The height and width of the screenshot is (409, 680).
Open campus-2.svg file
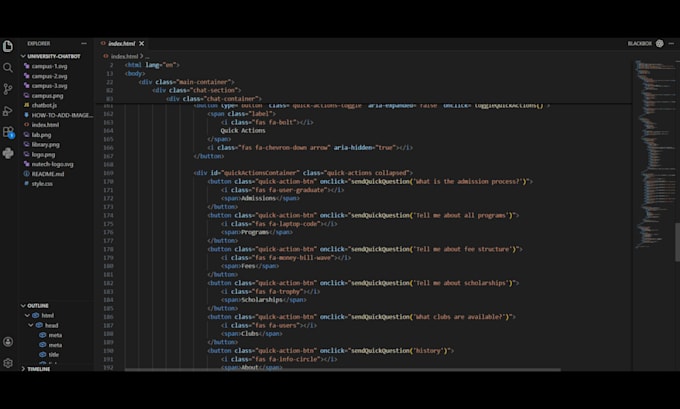(49, 76)
